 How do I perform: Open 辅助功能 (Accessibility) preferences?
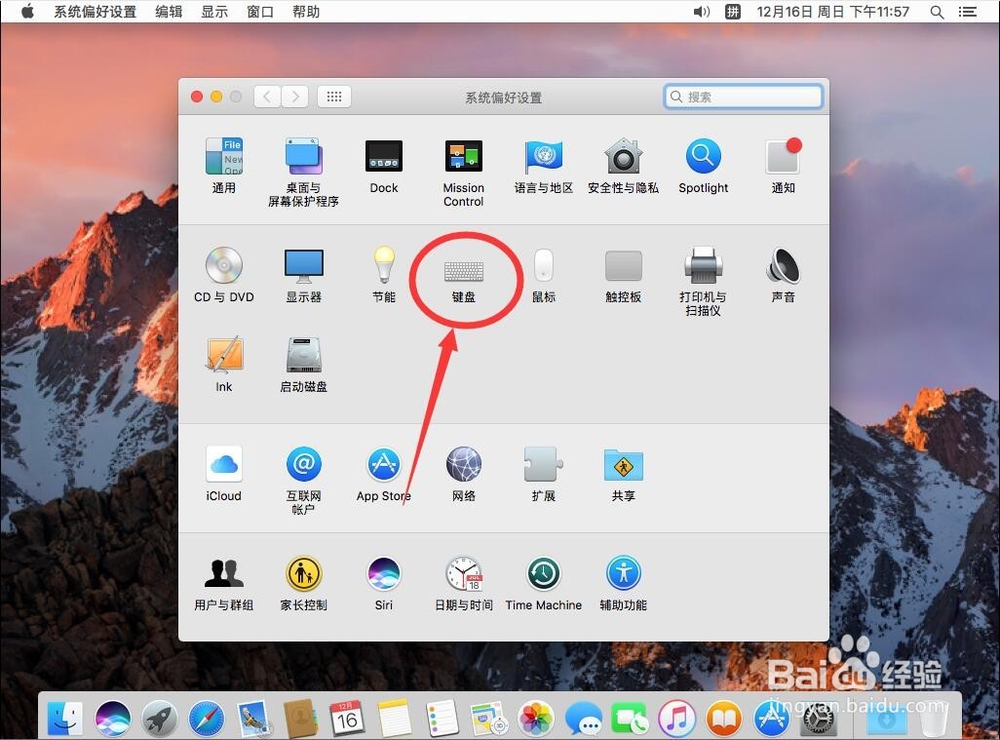[623, 582]
